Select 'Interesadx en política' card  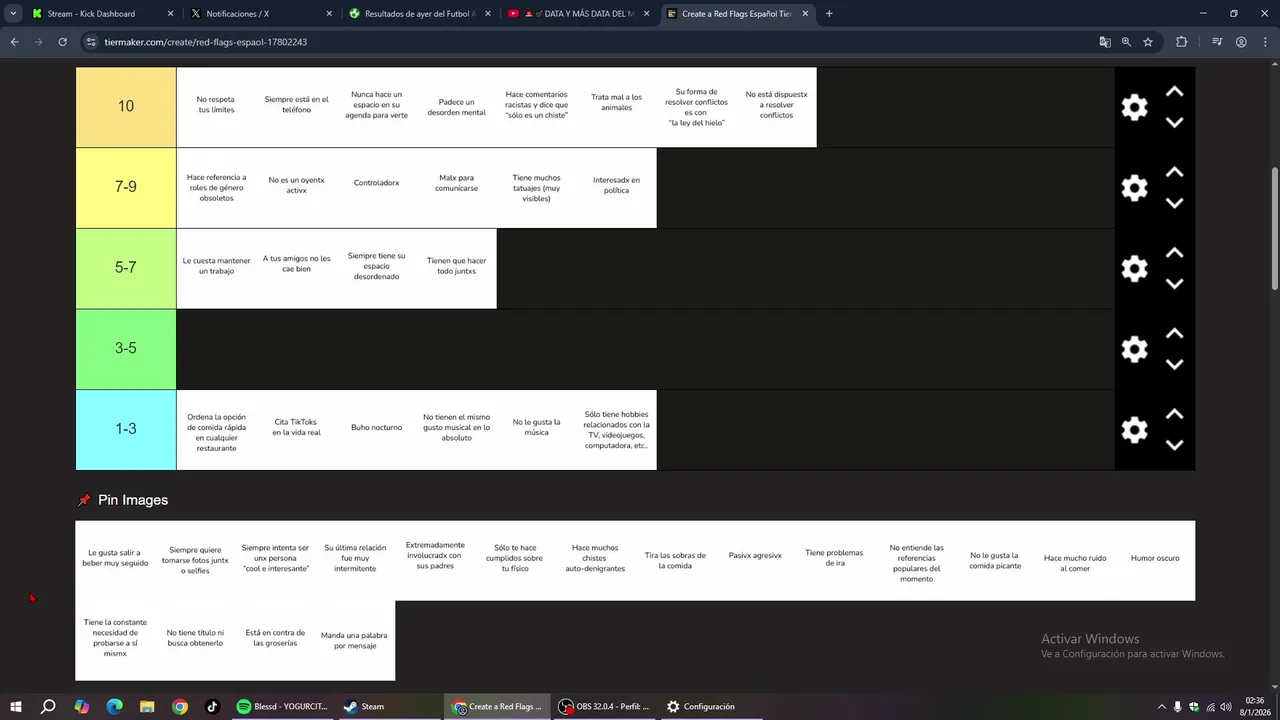coord(616,187)
